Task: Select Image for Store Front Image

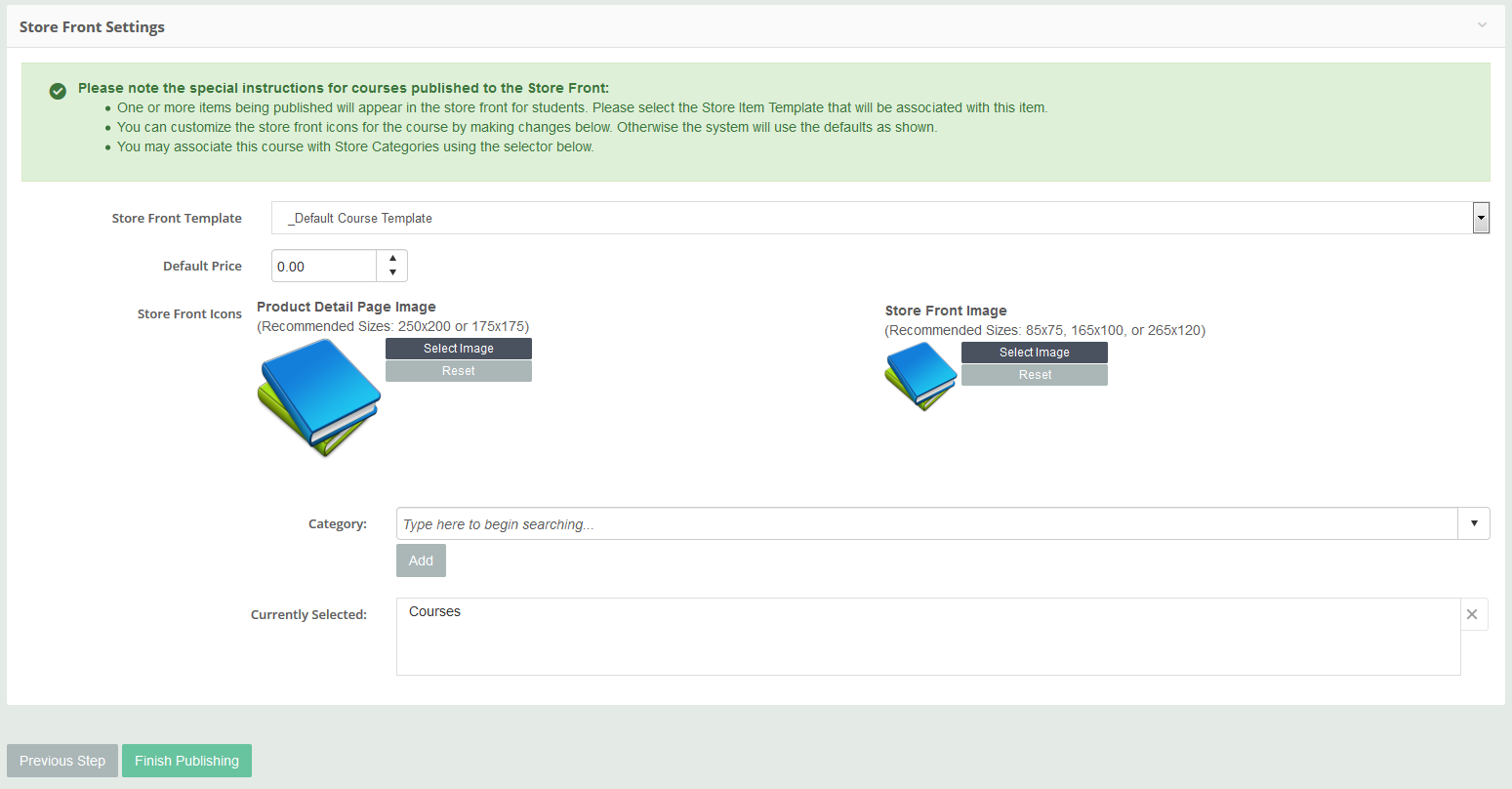Action: click(x=1034, y=353)
